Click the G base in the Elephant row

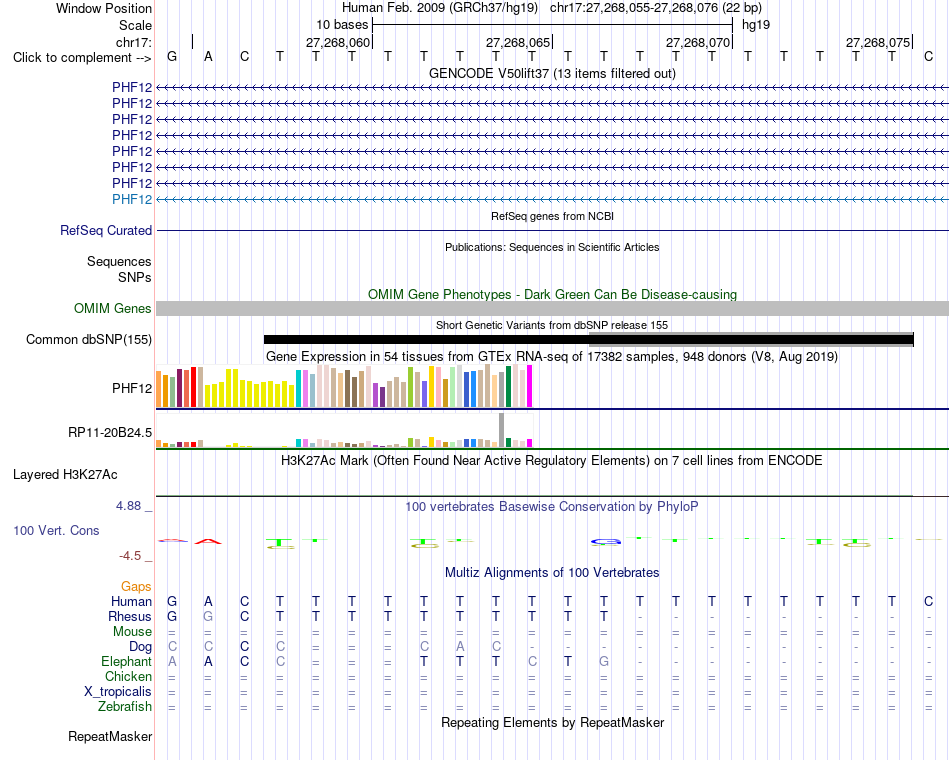[603, 661]
